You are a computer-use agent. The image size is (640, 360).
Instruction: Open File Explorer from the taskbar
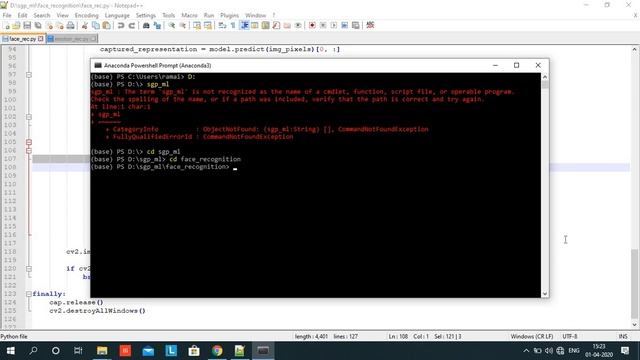[102, 351]
